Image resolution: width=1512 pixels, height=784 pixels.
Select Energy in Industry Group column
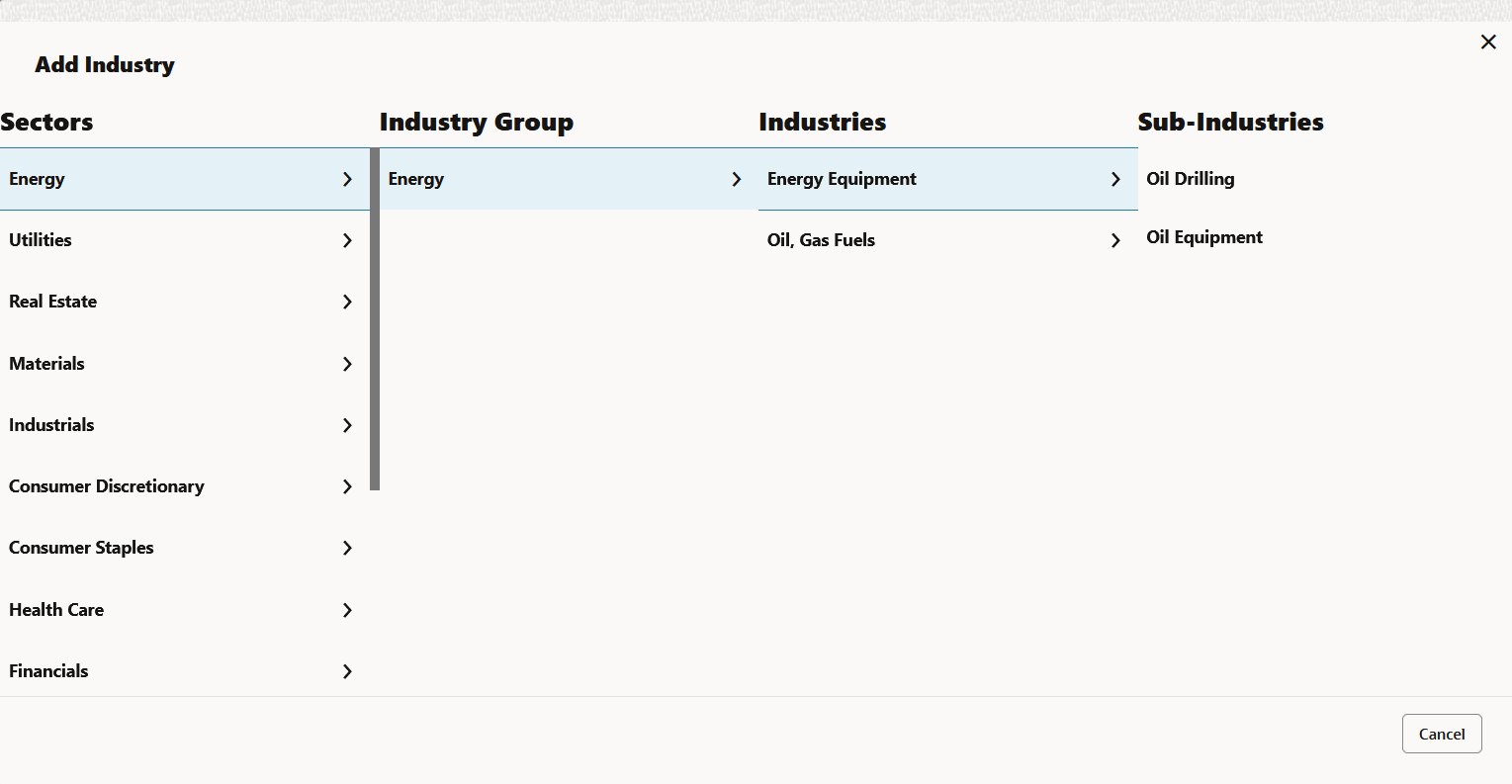(x=569, y=179)
